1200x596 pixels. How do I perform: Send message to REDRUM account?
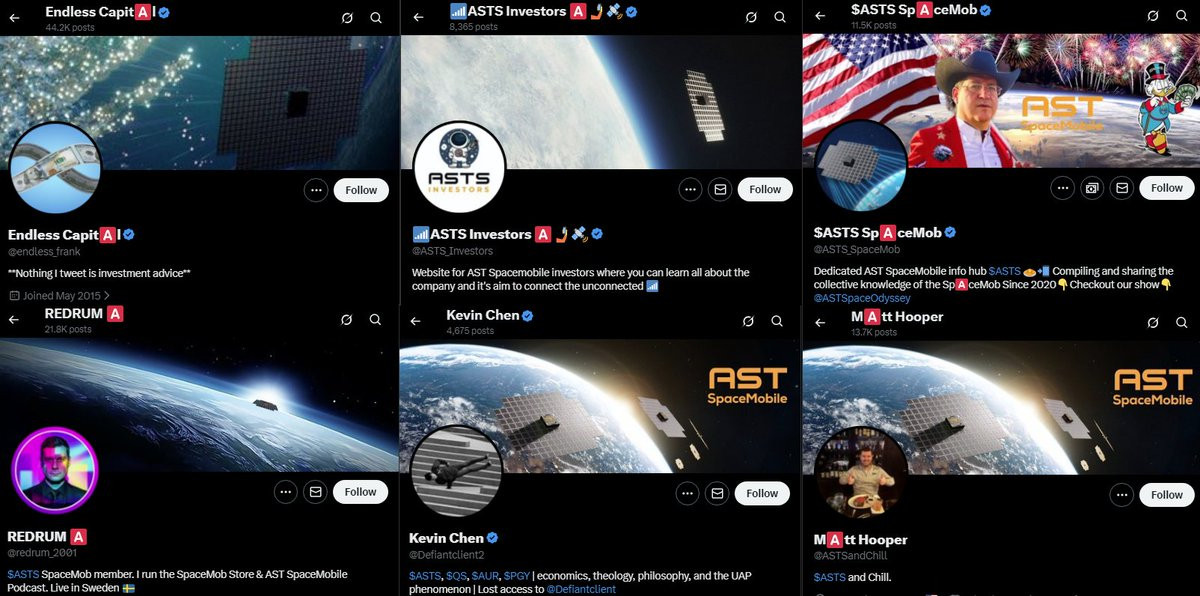315,492
